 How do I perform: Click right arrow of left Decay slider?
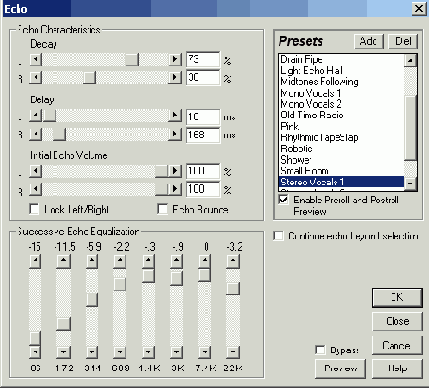click(175, 60)
